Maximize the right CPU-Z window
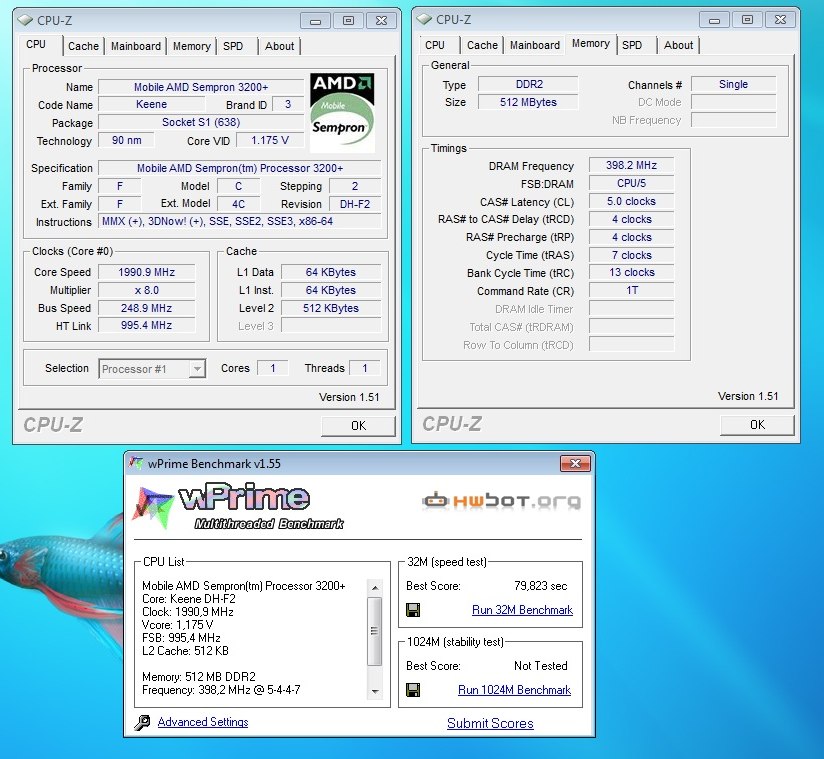 coord(747,20)
